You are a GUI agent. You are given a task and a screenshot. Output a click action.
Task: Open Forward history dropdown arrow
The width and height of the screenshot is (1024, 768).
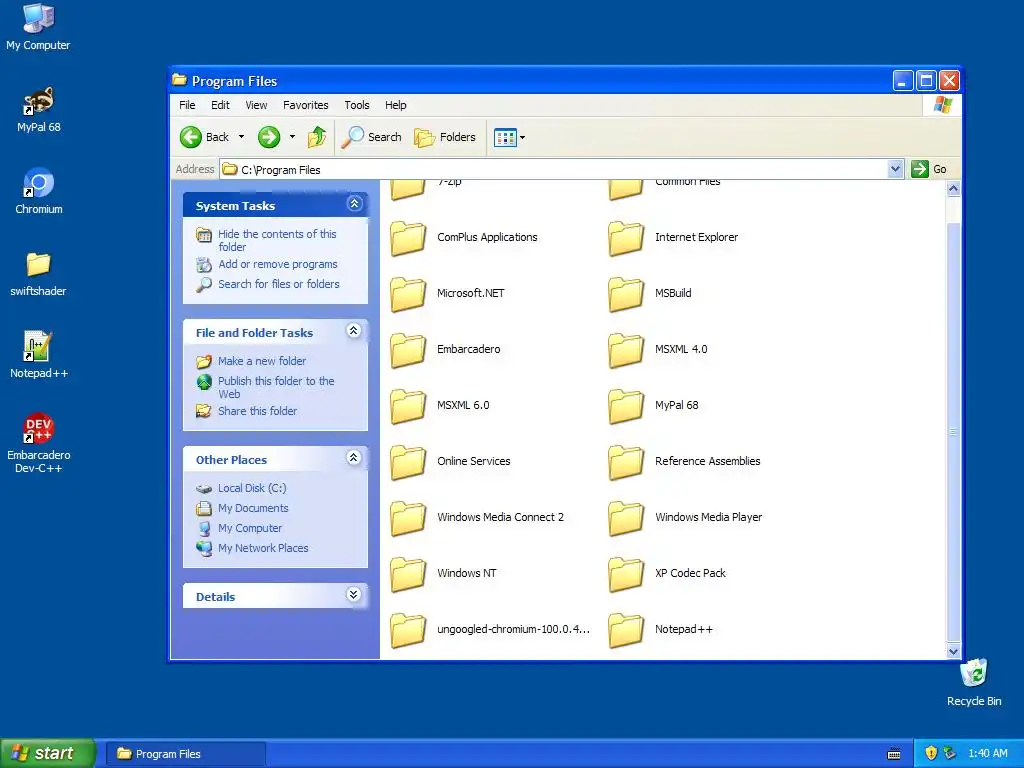292,137
